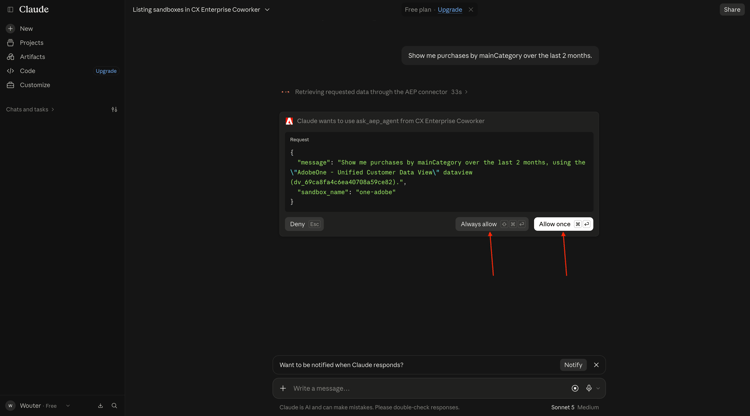Click the Share button
This screenshot has height=416, width=750.
pos(731,10)
